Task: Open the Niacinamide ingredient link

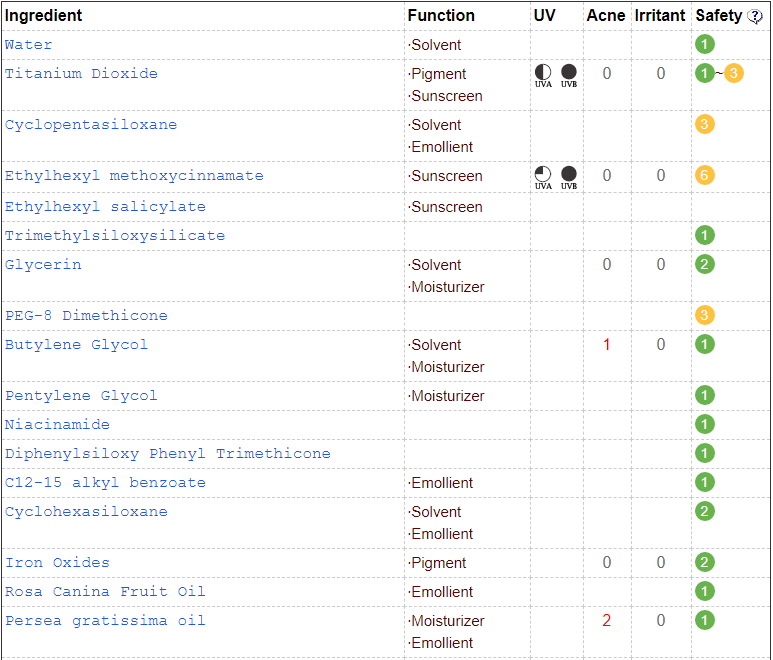Action: point(57,424)
